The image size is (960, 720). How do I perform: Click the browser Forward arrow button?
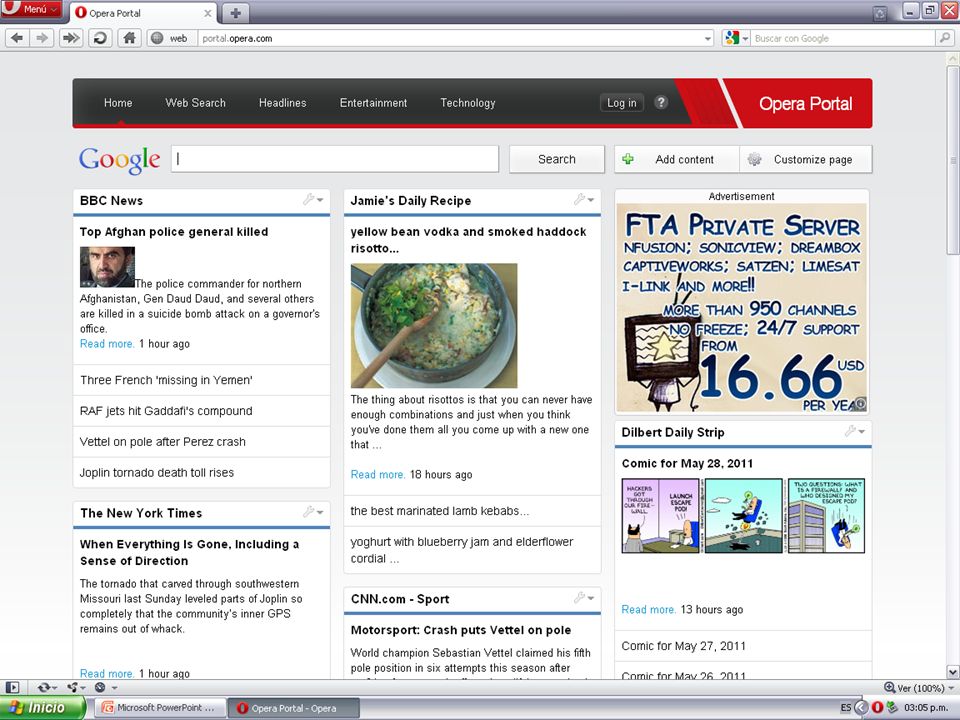pyautogui.click(x=42, y=38)
